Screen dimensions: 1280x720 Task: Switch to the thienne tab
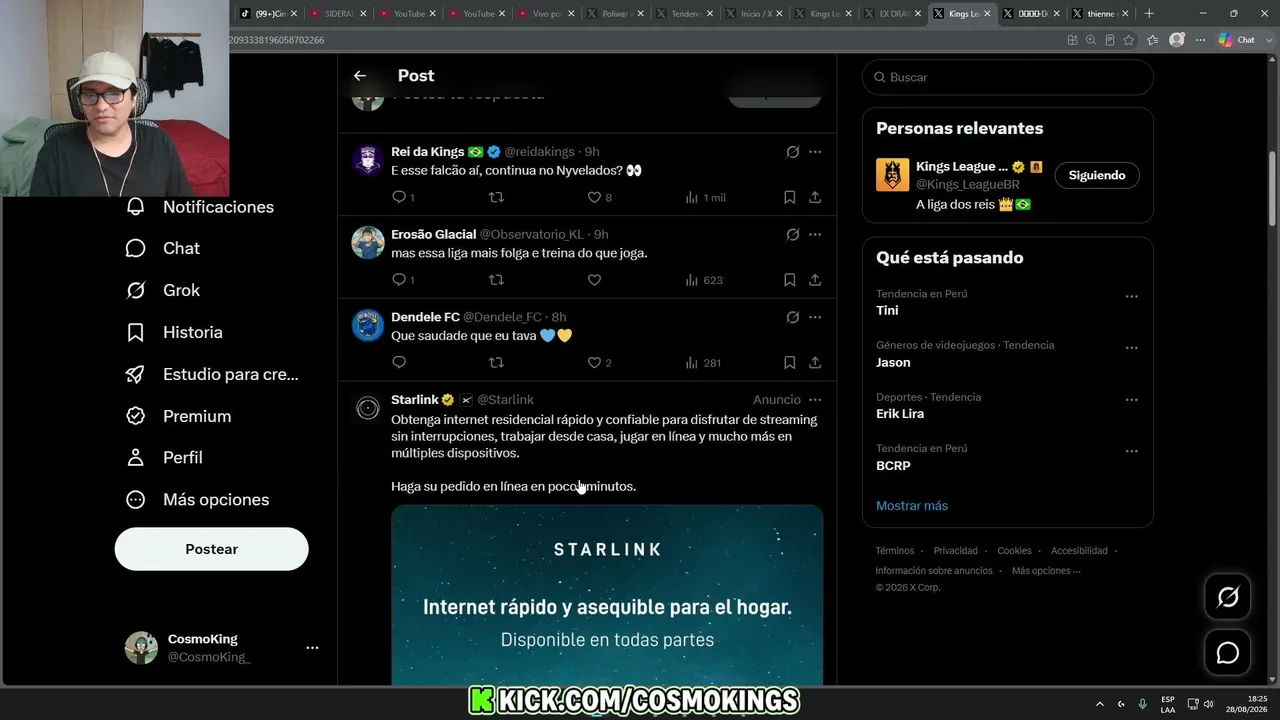click(x=1101, y=14)
